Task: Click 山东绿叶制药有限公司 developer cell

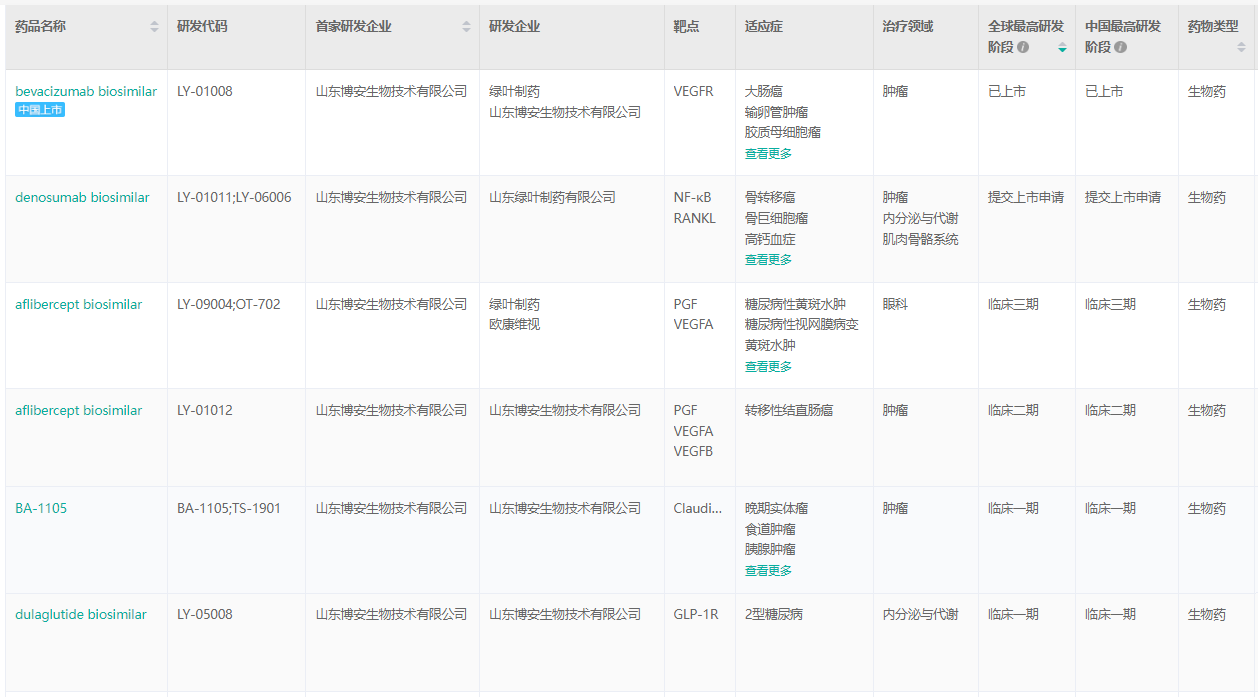Action: (x=552, y=197)
